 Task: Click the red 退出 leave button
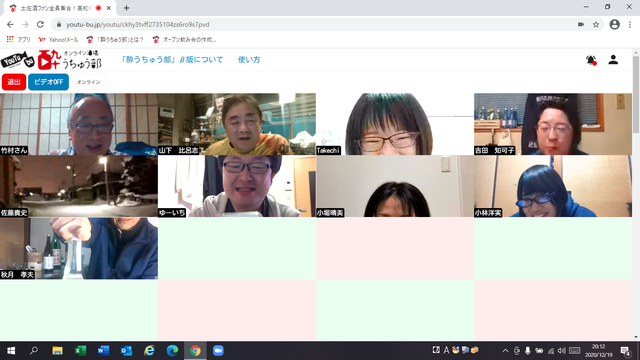pyautogui.click(x=14, y=82)
